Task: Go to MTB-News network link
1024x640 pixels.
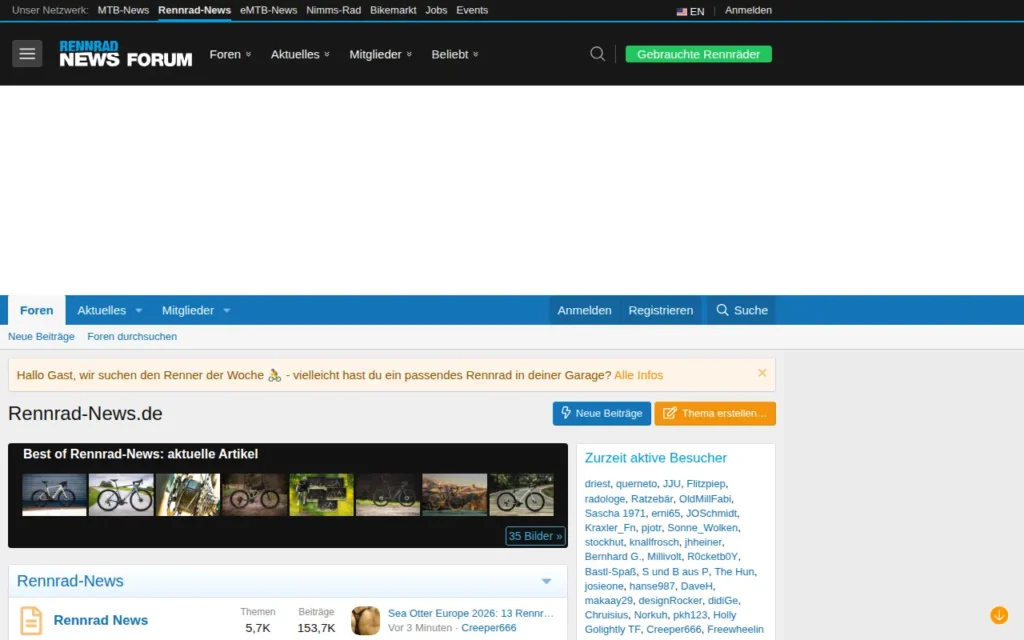Action: pos(123,10)
